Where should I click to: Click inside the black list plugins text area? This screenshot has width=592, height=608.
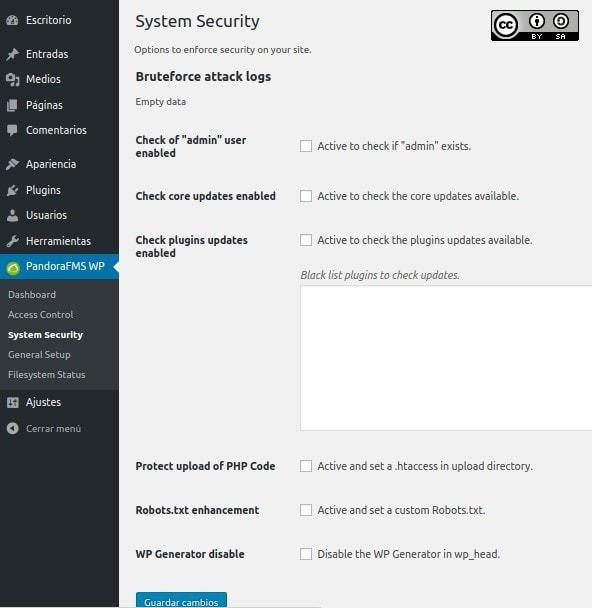(446, 358)
